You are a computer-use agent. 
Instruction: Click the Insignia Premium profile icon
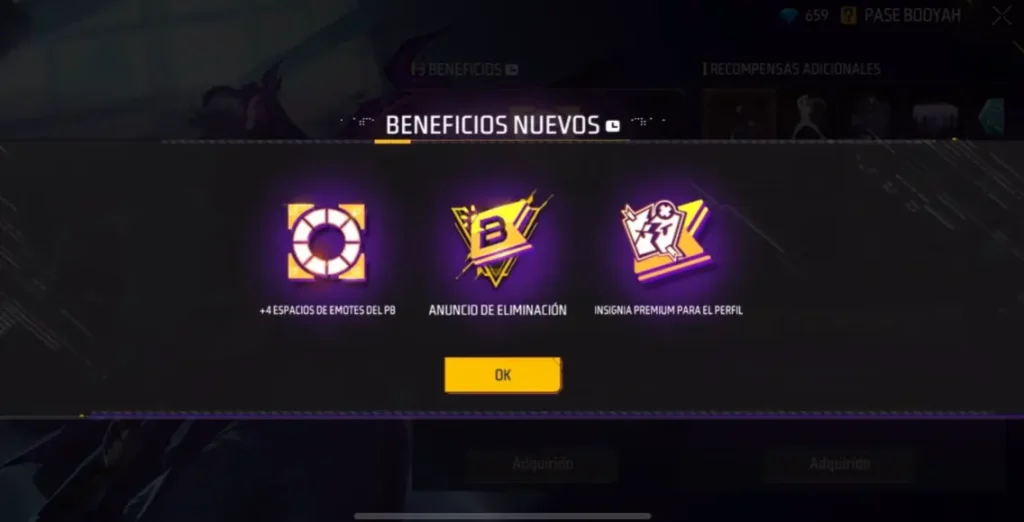pos(665,240)
